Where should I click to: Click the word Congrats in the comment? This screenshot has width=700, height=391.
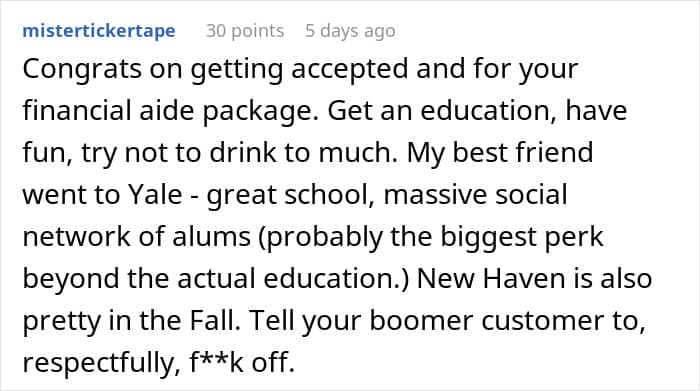[82, 69]
